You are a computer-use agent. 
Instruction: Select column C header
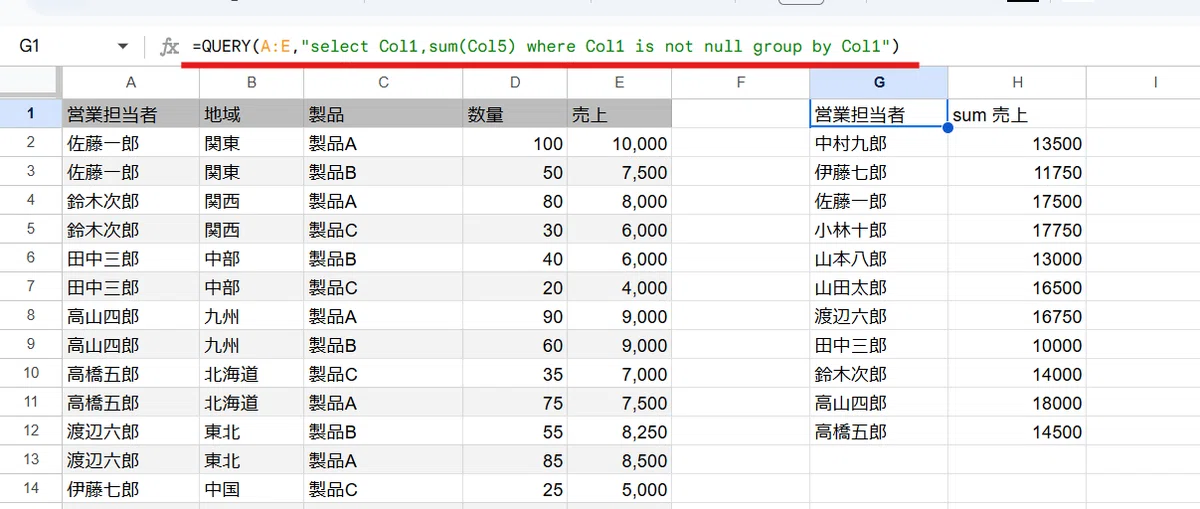383,83
